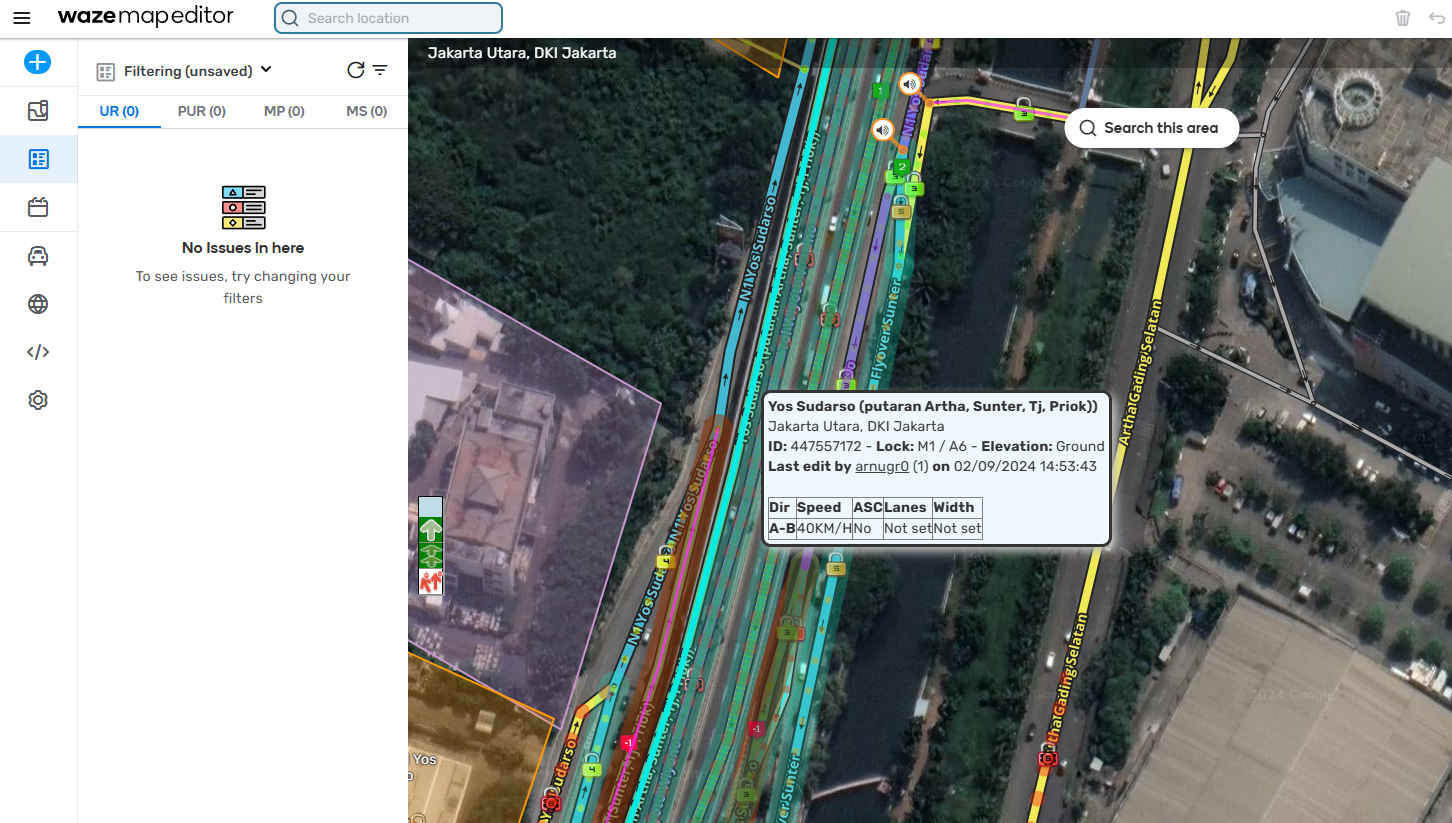This screenshot has height=823, width=1452.
Task: Select the MS (0) tab
Action: pyautogui.click(x=366, y=111)
